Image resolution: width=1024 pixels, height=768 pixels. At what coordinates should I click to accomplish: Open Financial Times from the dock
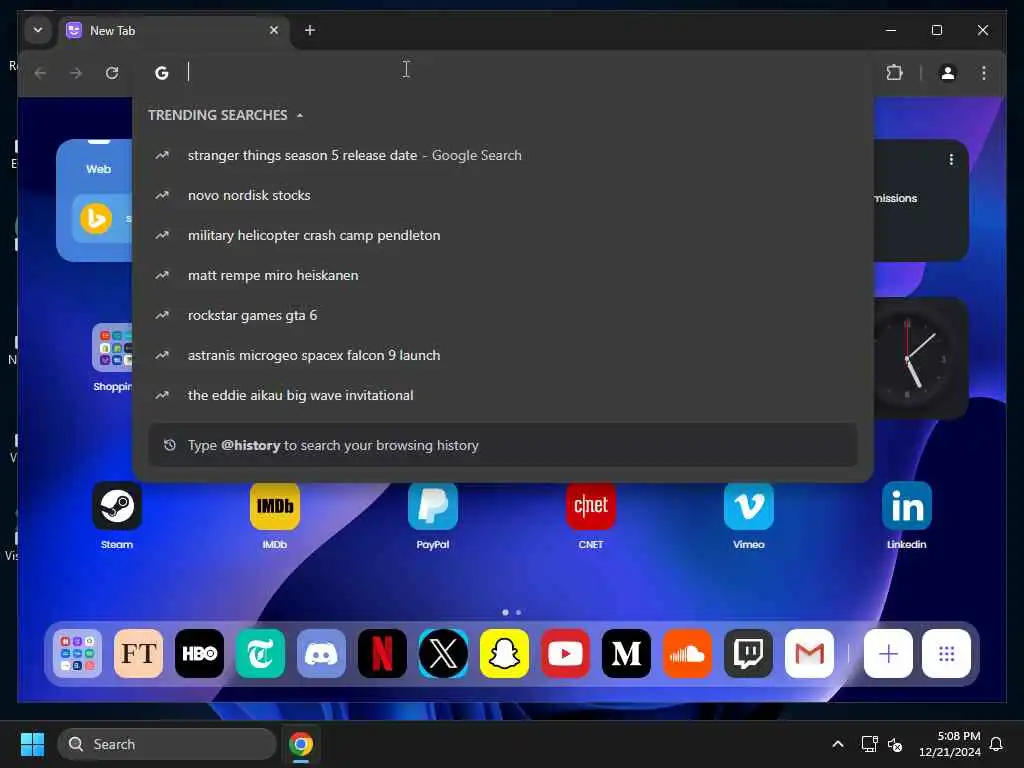(138, 654)
